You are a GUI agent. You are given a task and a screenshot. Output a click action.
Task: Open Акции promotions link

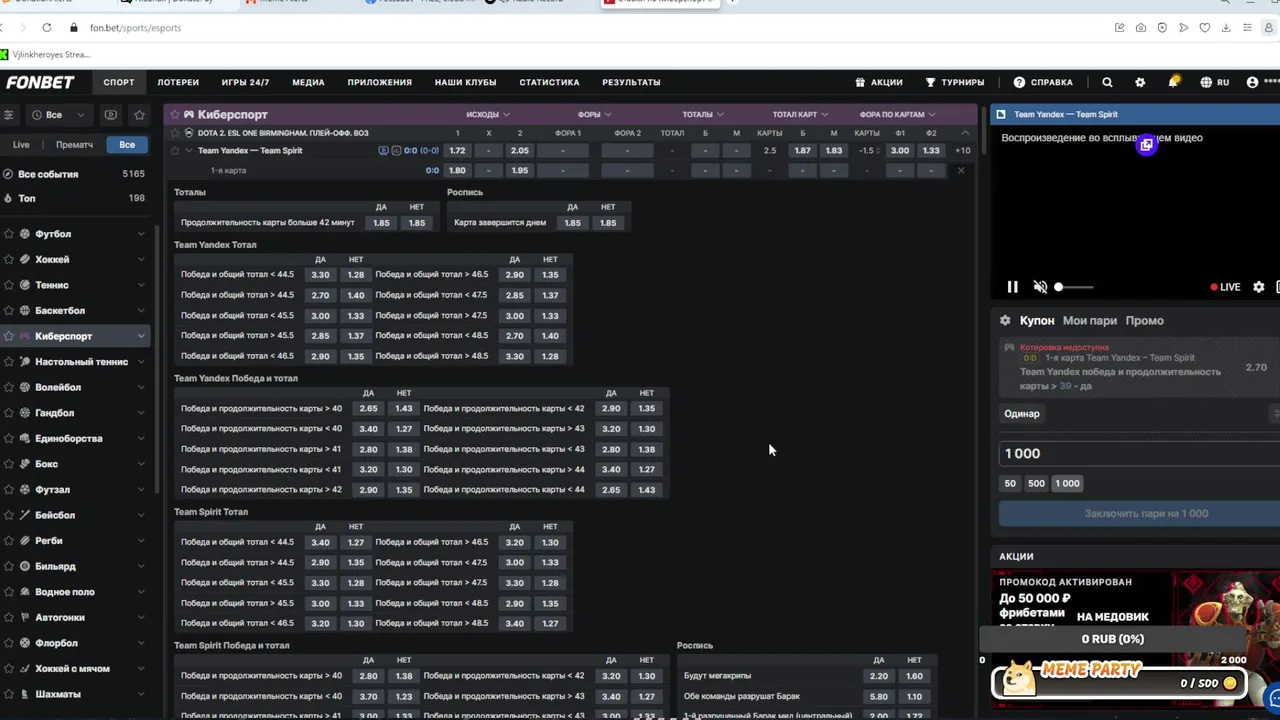point(878,82)
